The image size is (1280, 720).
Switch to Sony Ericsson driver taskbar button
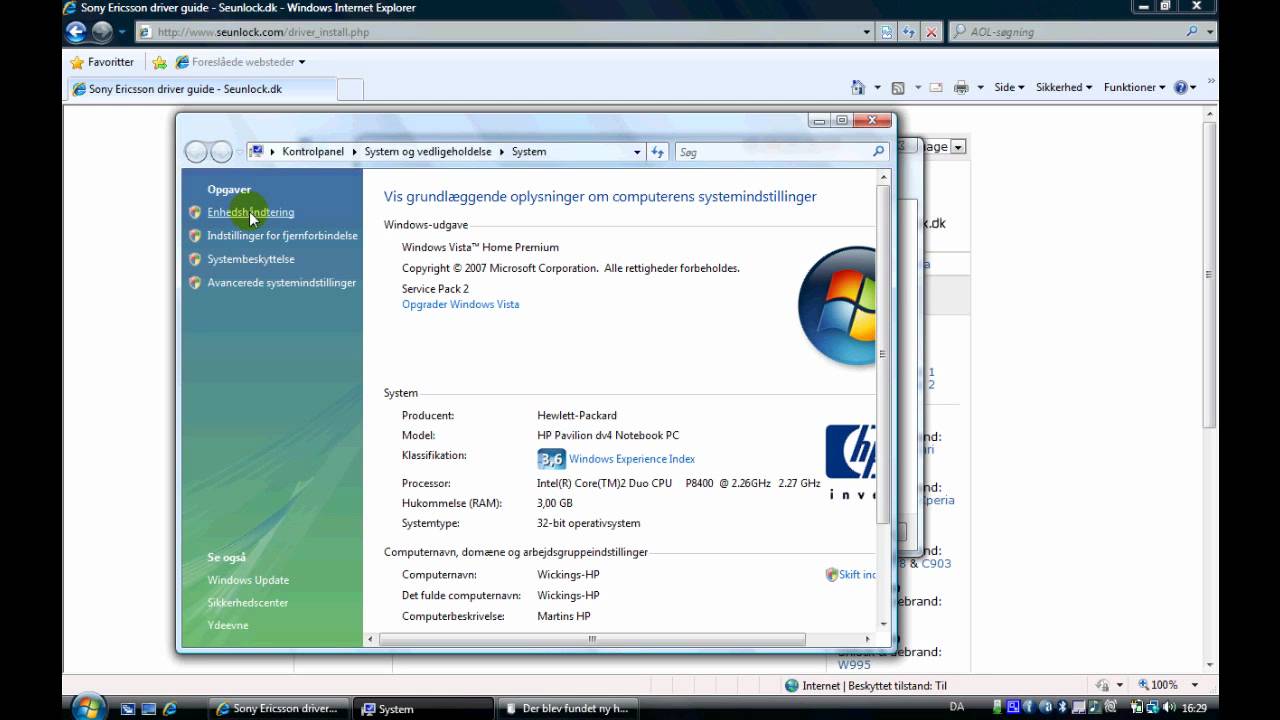tap(281, 709)
